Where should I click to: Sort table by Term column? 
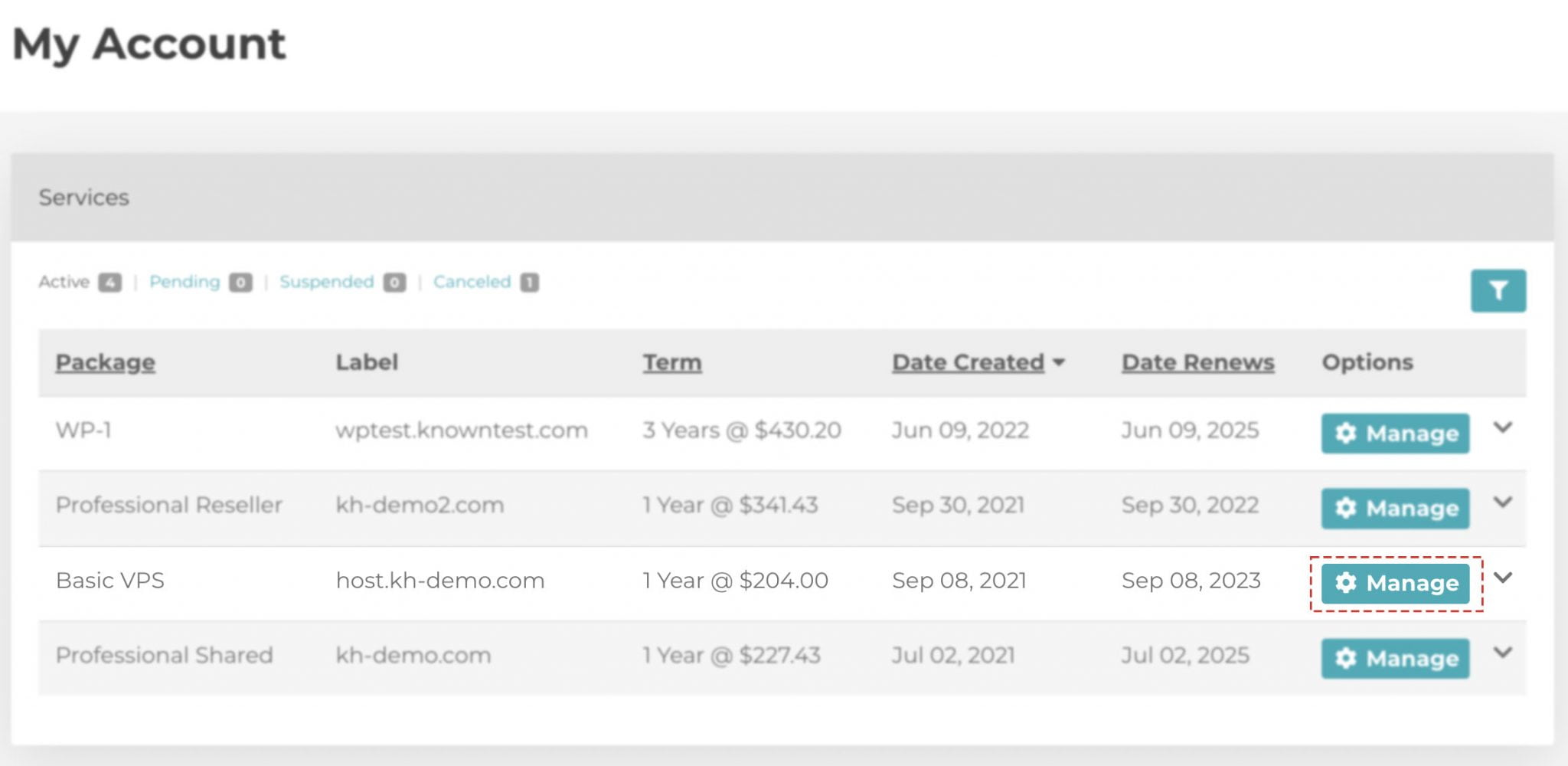point(672,362)
